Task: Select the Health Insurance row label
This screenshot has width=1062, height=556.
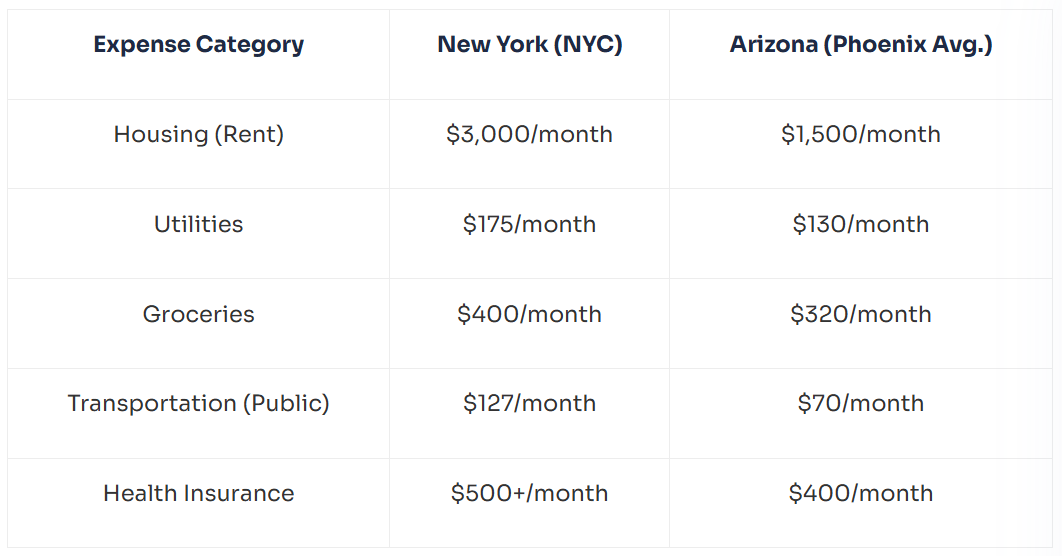Action: tap(198, 493)
